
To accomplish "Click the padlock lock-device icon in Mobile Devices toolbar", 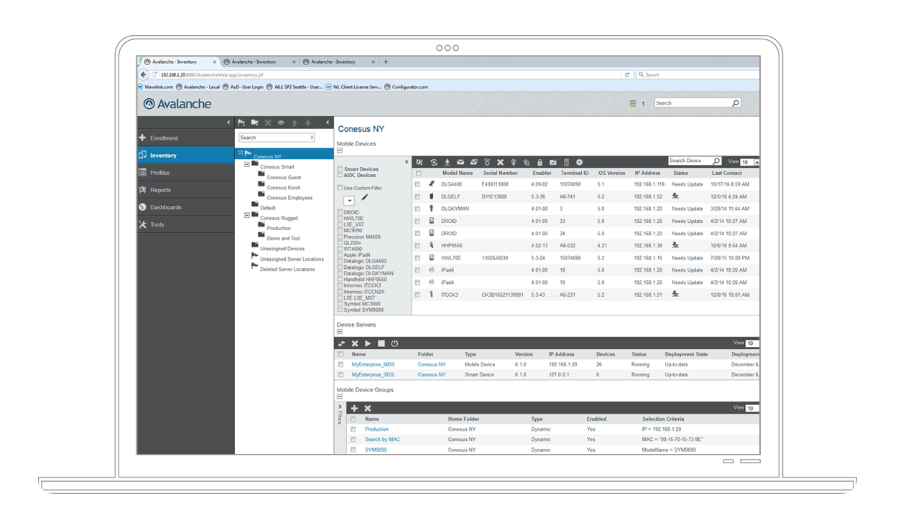I will coord(540,162).
